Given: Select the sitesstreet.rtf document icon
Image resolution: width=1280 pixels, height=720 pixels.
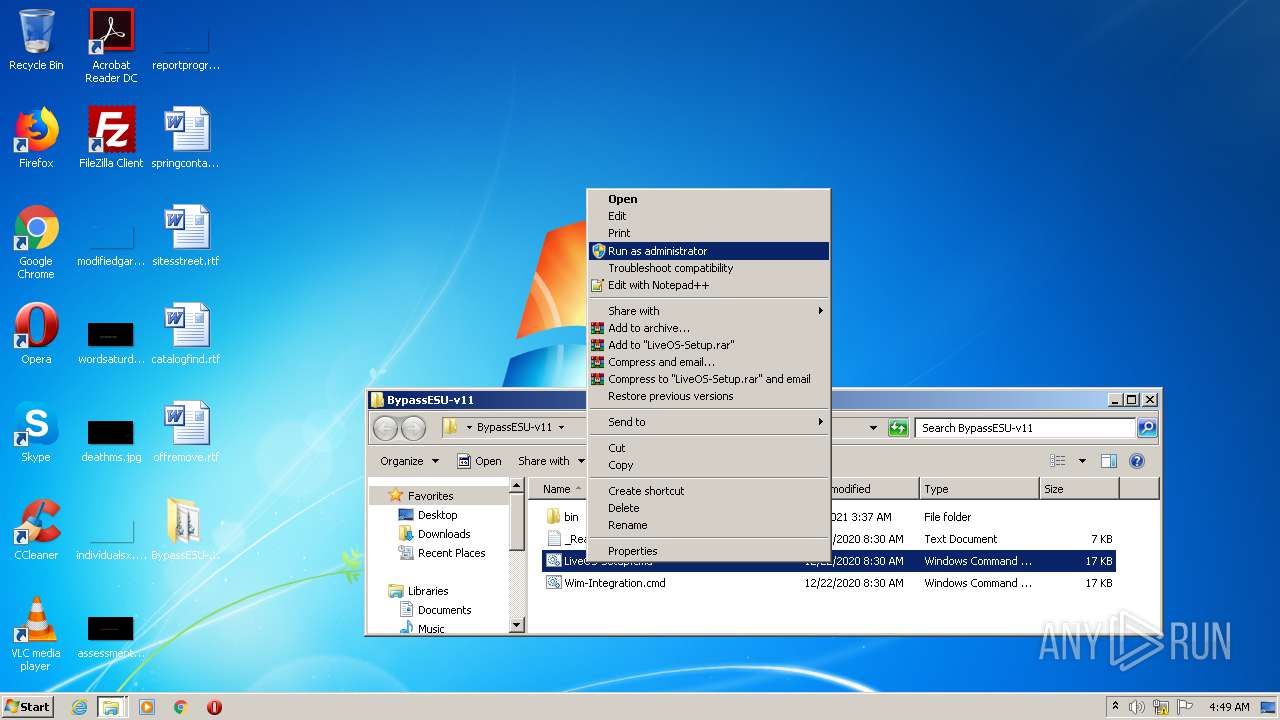Looking at the screenshot, I should pos(186,236).
